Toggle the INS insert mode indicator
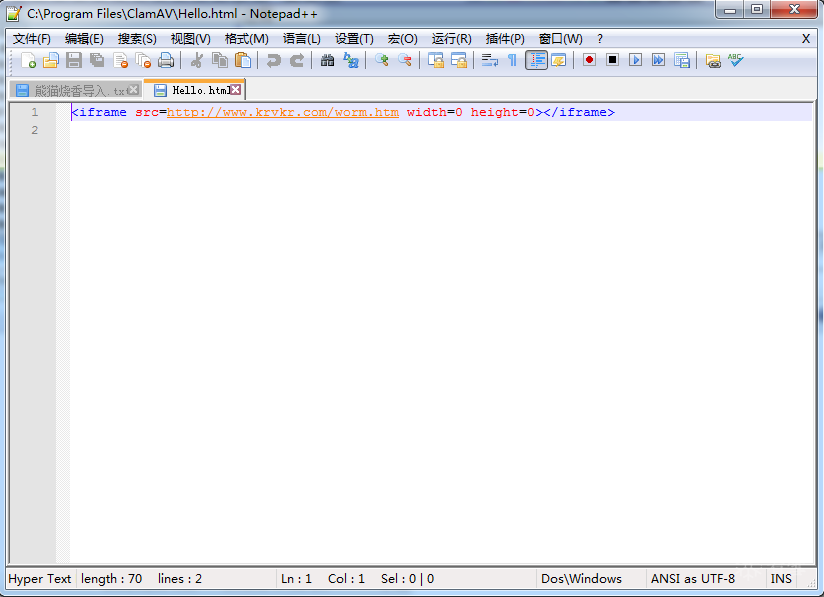Image resolution: width=824 pixels, height=597 pixels. [781, 579]
